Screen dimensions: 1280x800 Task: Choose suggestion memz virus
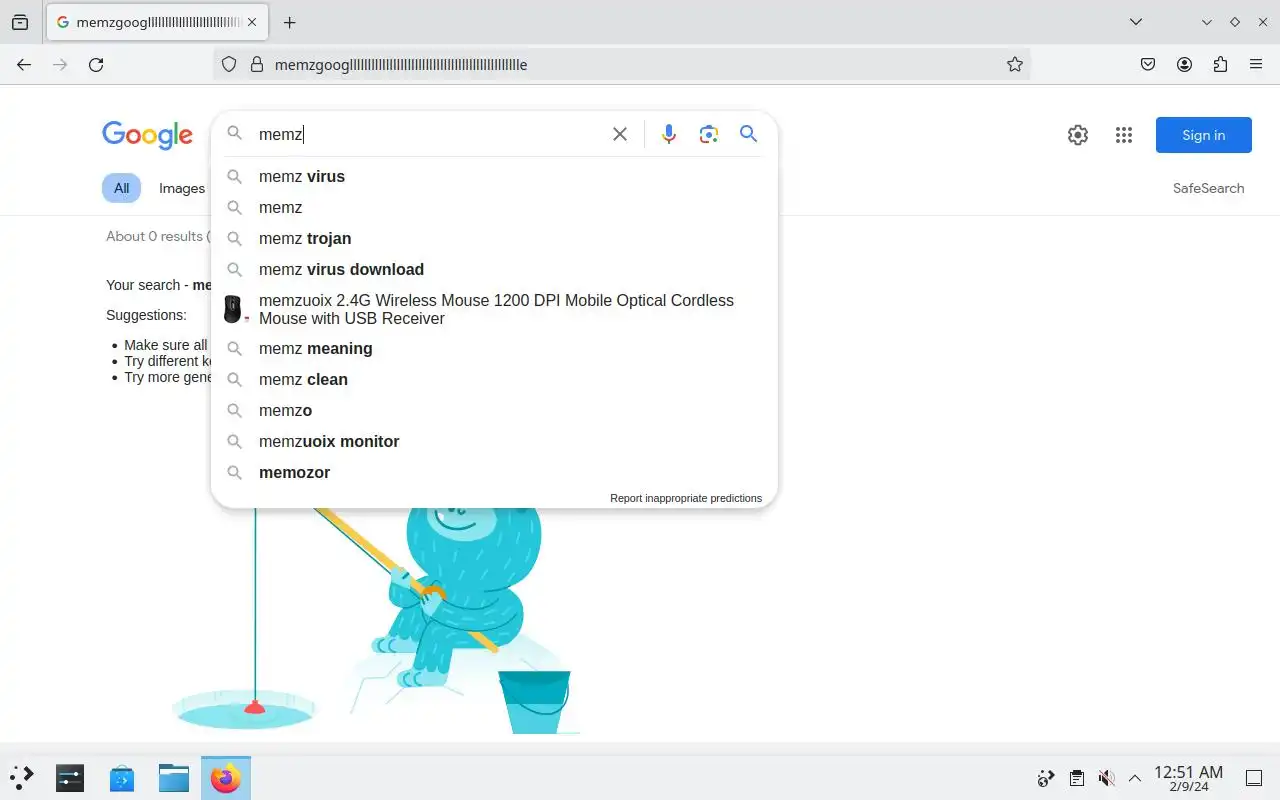tap(494, 176)
